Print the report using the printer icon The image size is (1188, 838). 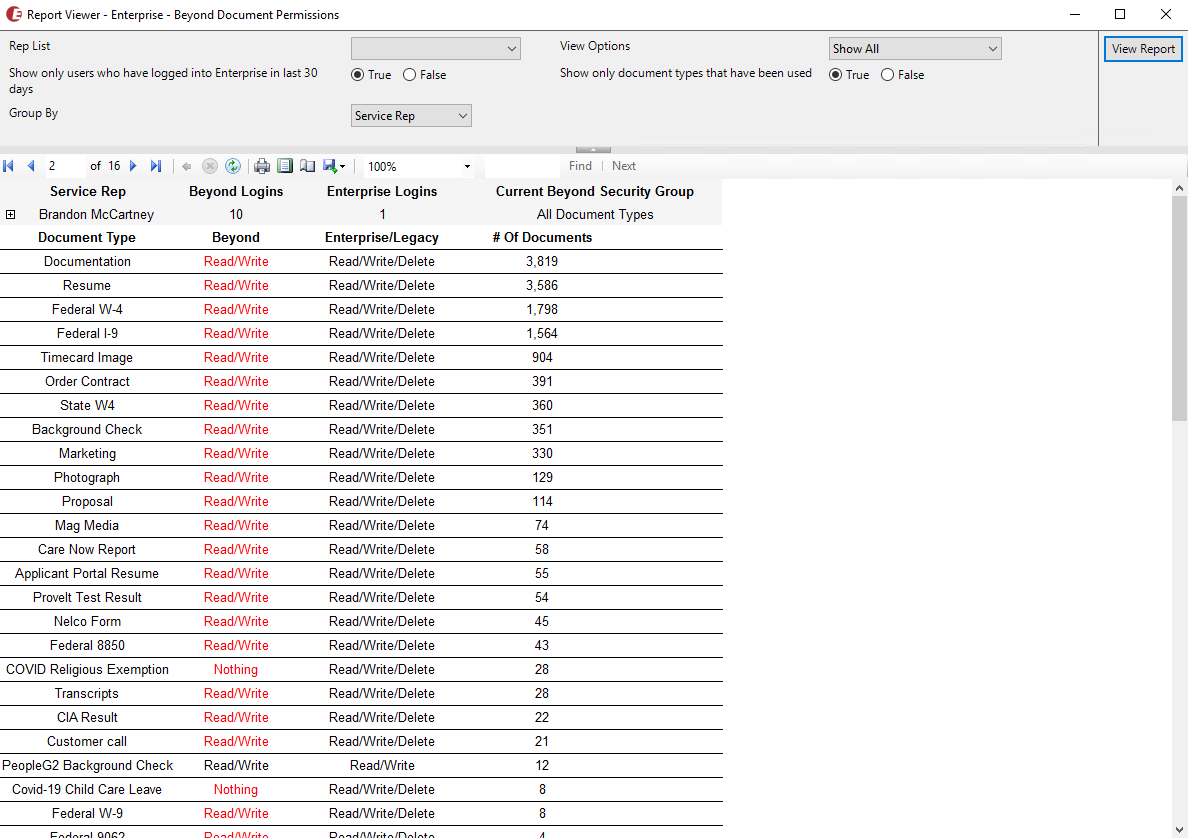tap(262, 166)
